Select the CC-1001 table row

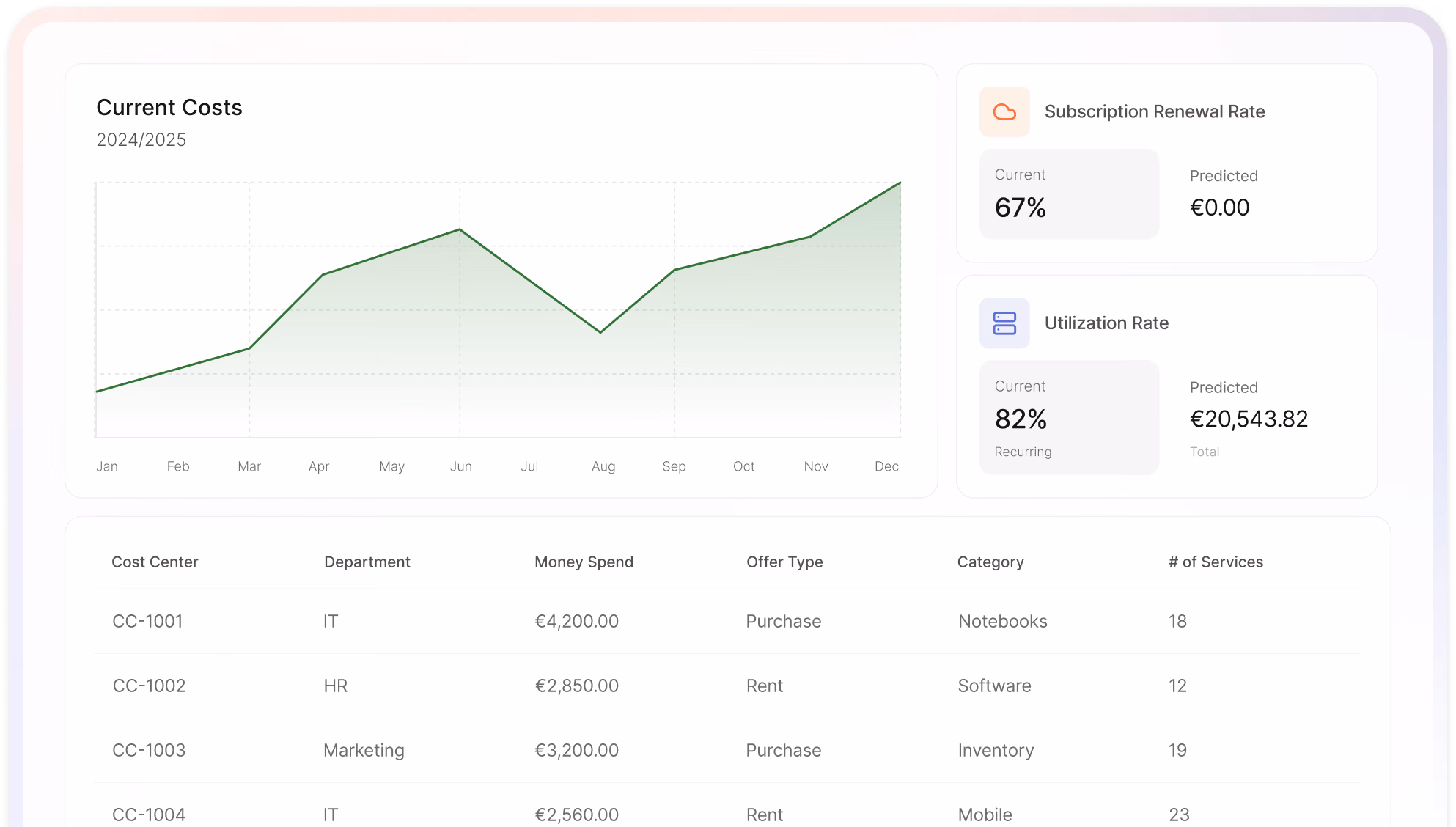tap(513, 621)
